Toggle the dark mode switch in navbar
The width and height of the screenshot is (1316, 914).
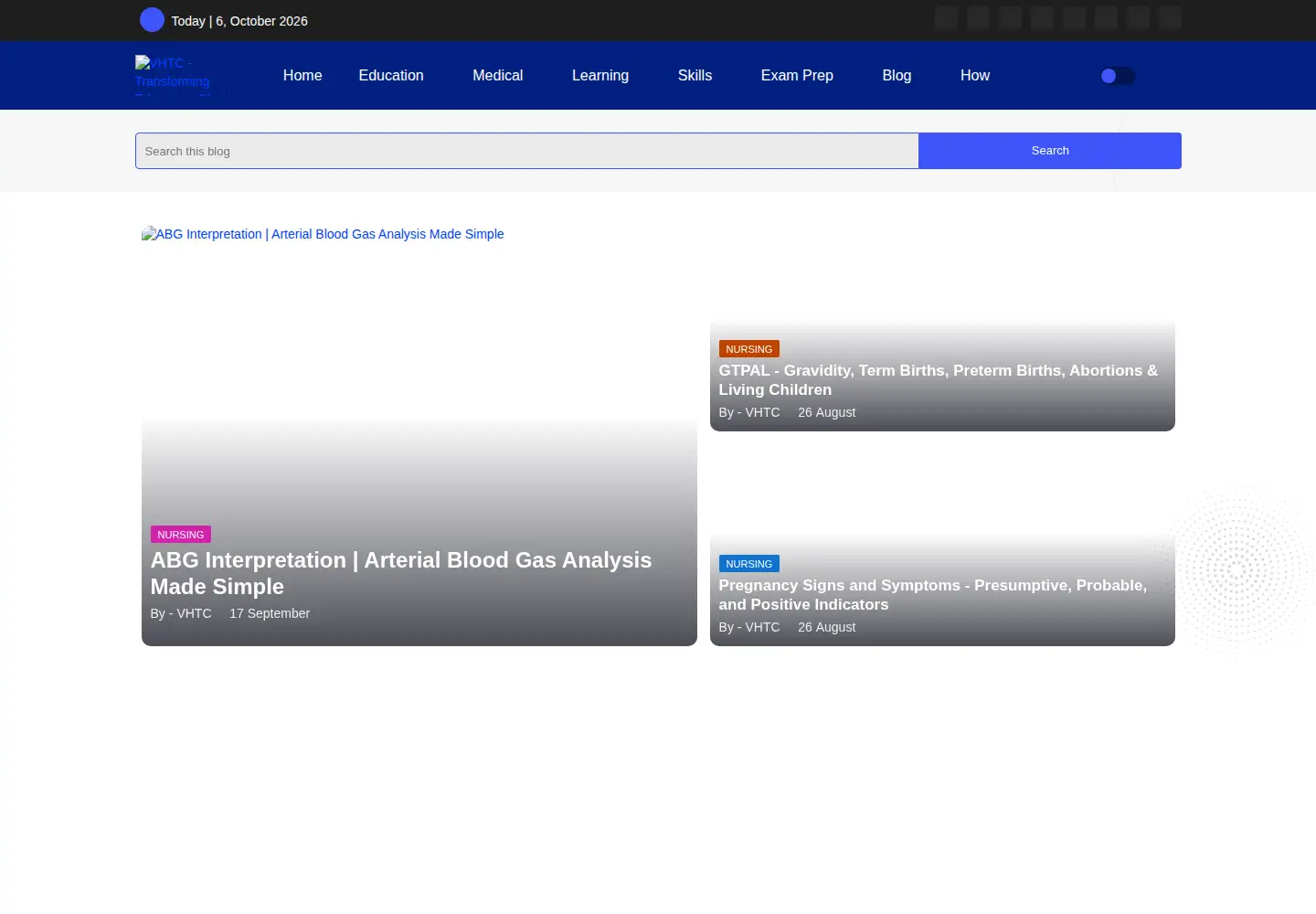tap(1118, 76)
